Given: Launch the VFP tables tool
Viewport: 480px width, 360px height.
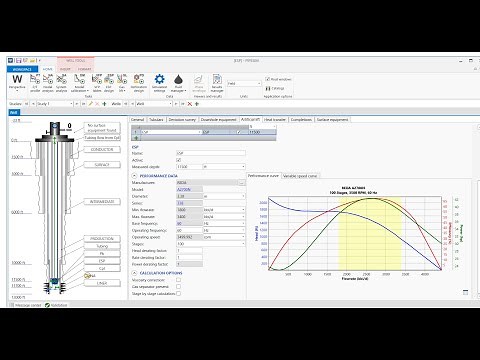Looking at the screenshot, I should pyautogui.click(x=97, y=83).
